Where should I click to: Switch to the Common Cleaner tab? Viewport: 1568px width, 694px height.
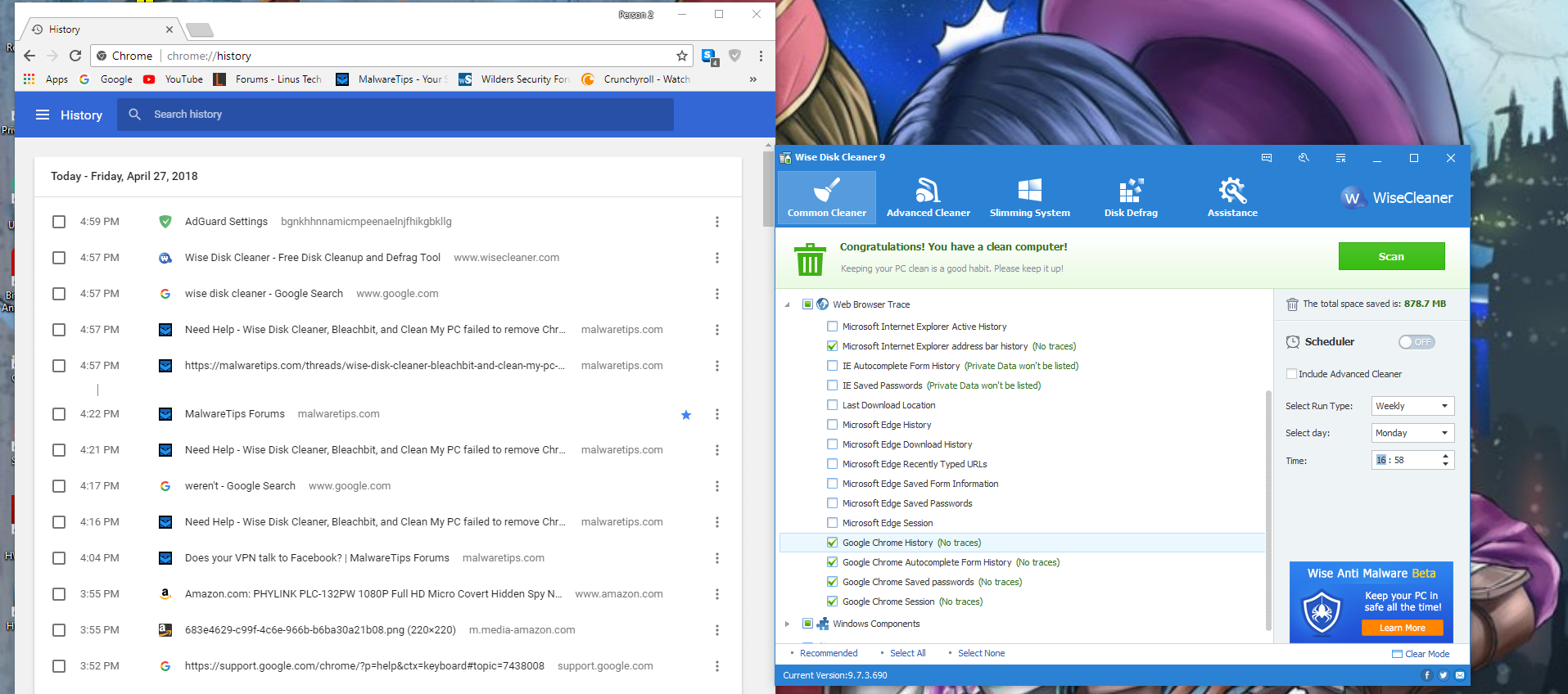pyautogui.click(x=826, y=198)
